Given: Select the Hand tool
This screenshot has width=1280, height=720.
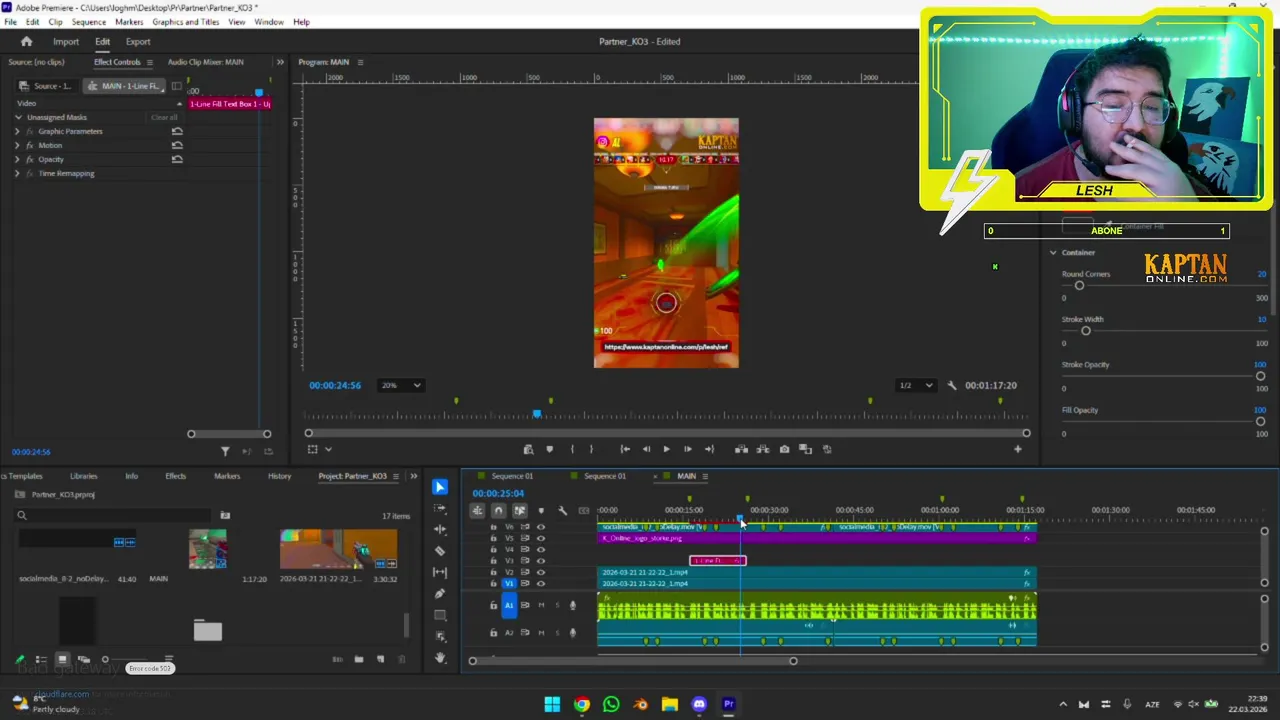Looking at the screenshot, I should [440, 657].
